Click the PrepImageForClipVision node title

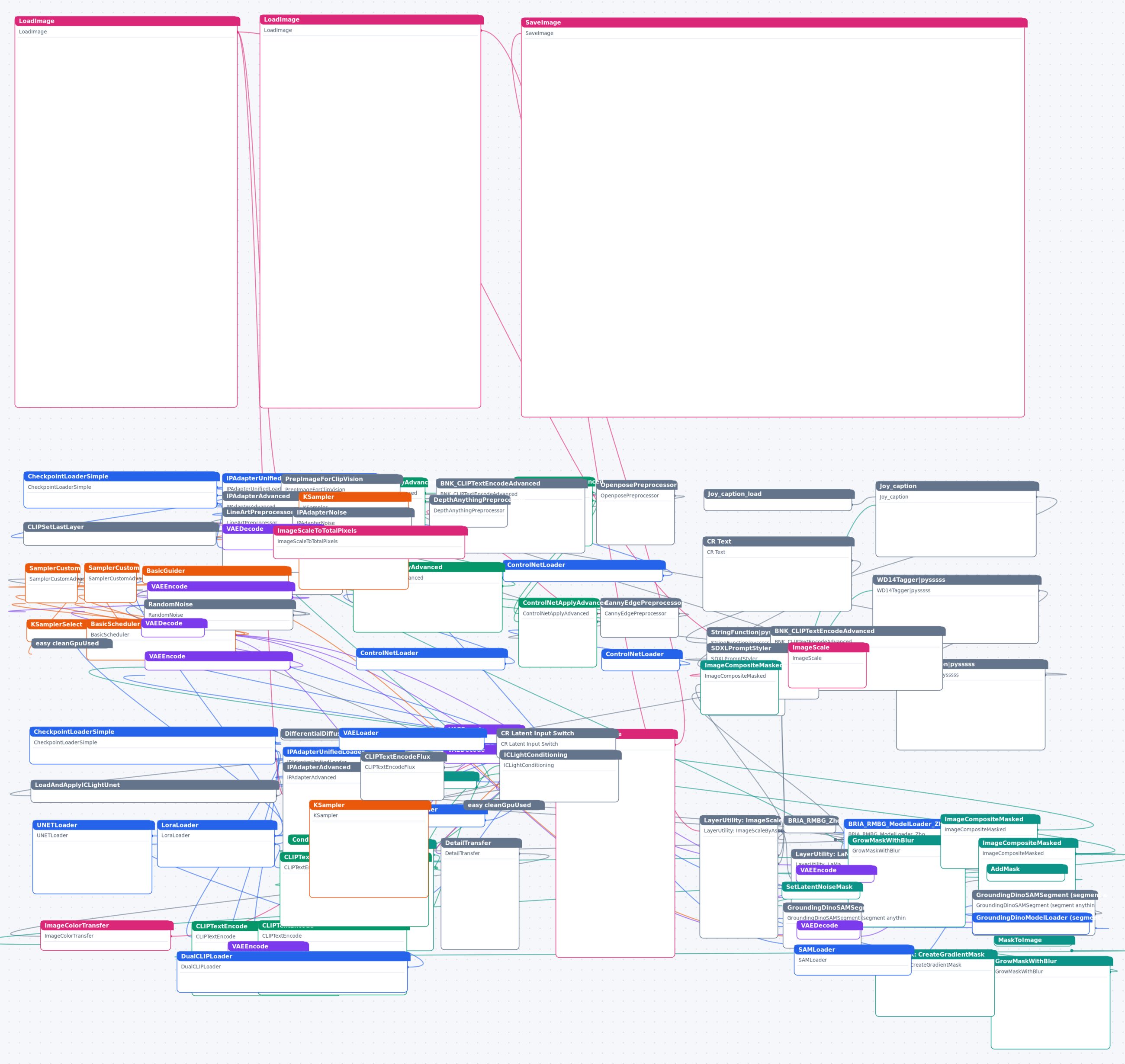click(342, 479)
